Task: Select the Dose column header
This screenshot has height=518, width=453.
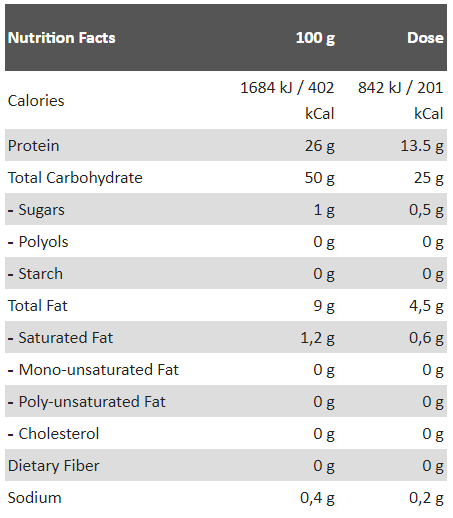Action: pyautogui.click(x=425, y=38)
